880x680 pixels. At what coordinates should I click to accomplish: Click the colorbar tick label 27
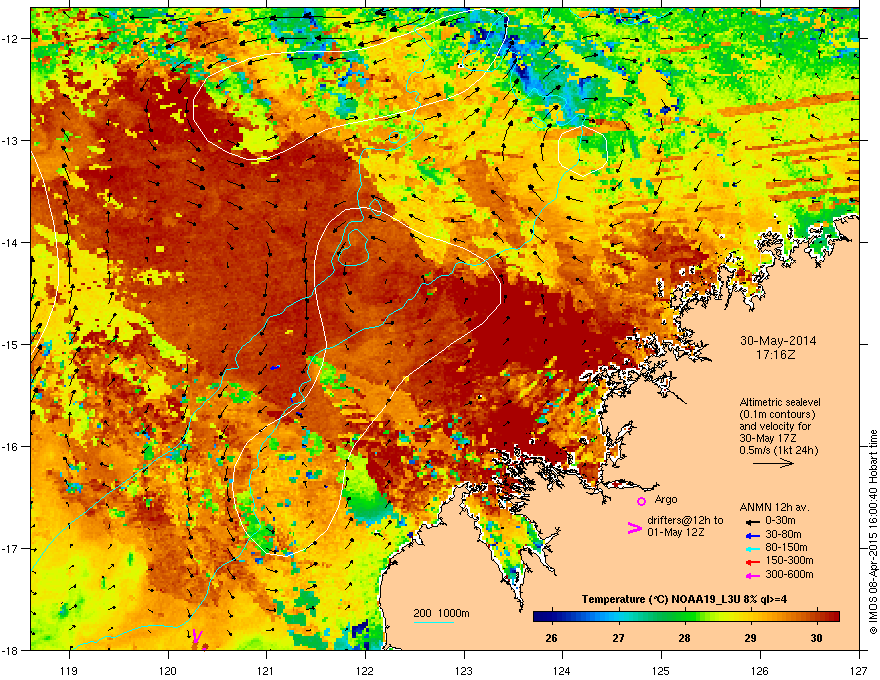(x=618, y=638)
